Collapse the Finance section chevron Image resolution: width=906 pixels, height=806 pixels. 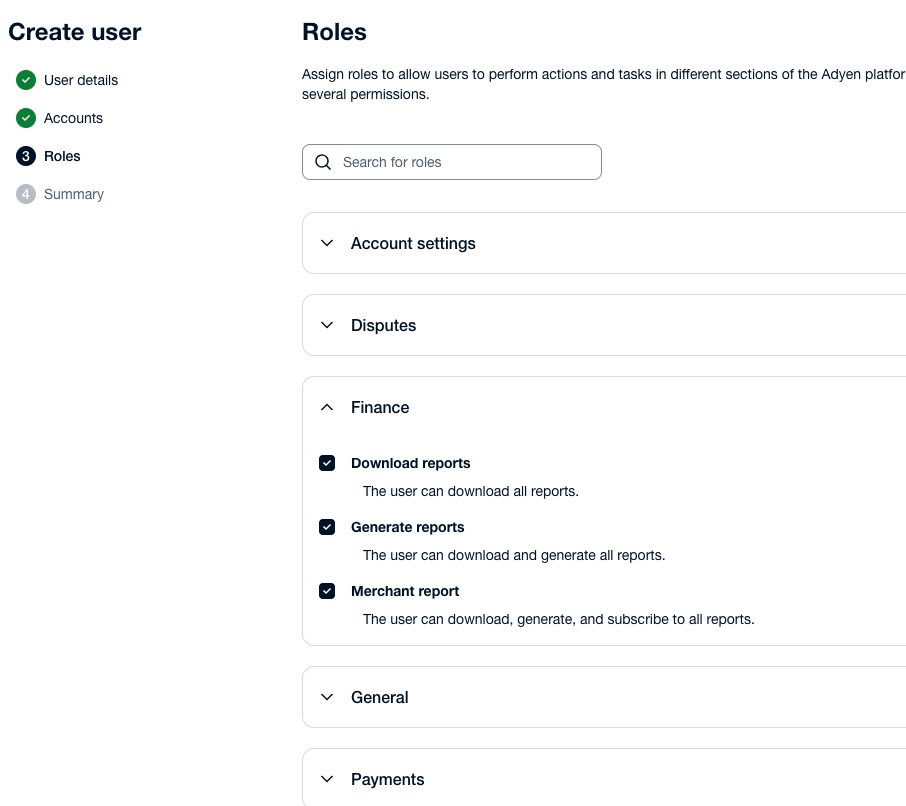327,407
